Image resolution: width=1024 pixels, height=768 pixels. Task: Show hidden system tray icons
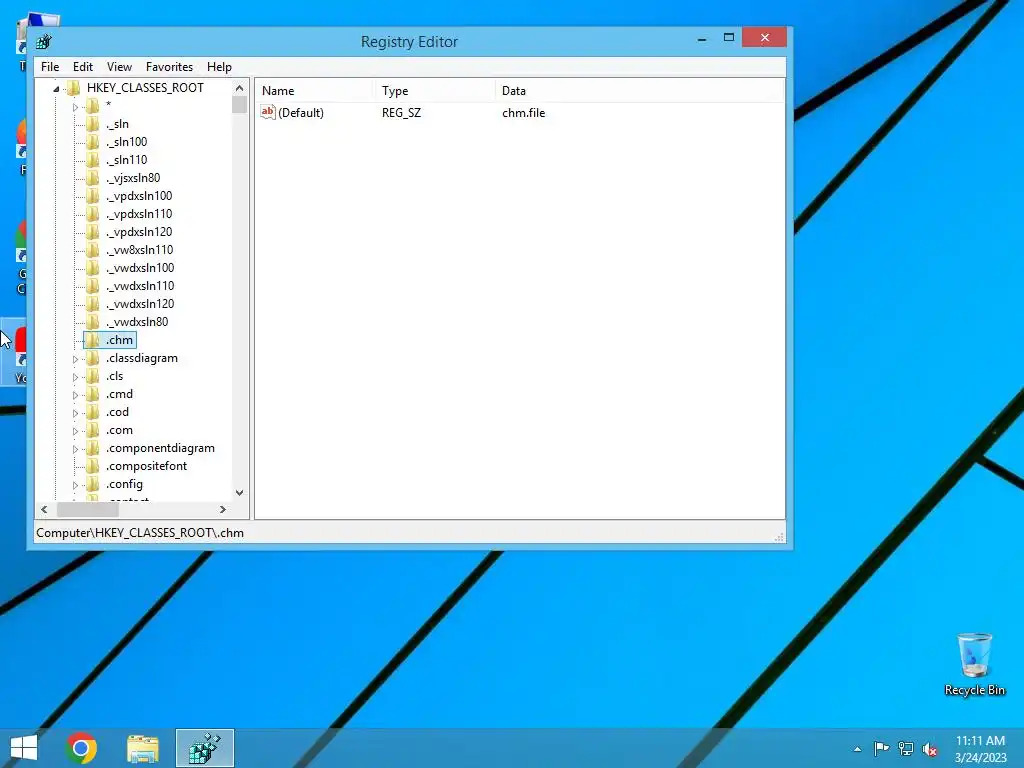[857, 749]
